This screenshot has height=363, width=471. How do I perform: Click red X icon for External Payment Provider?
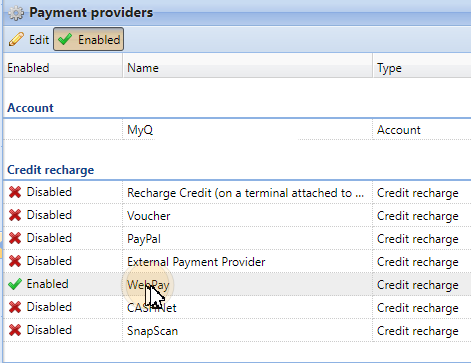(15, 261)
